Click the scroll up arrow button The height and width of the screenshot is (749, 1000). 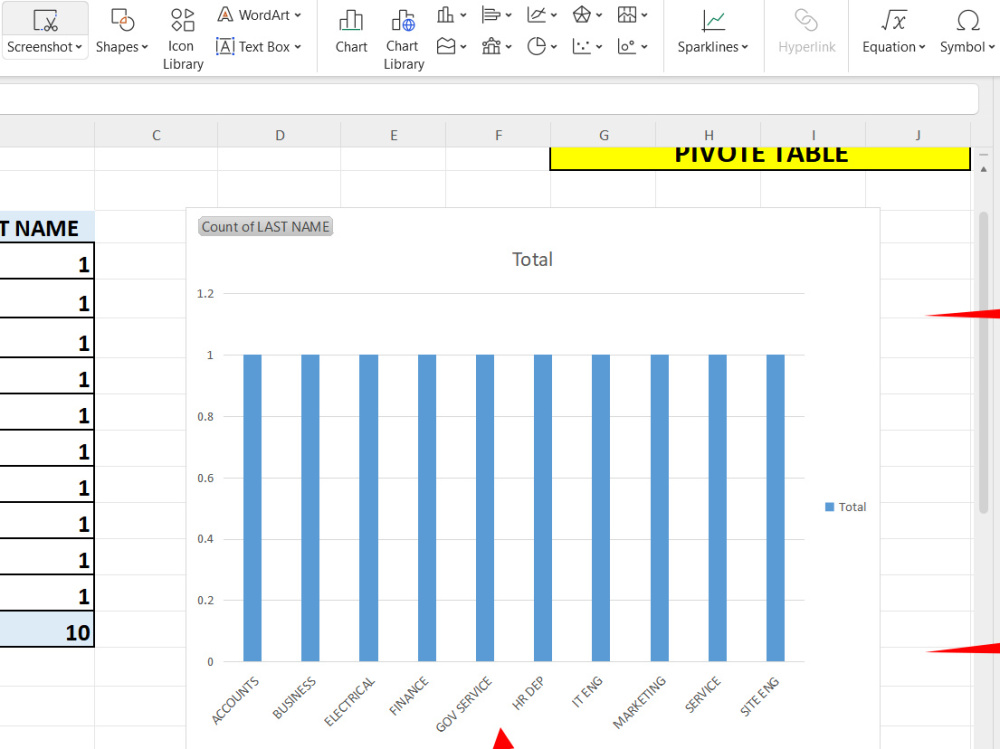[x=983, y=169]
